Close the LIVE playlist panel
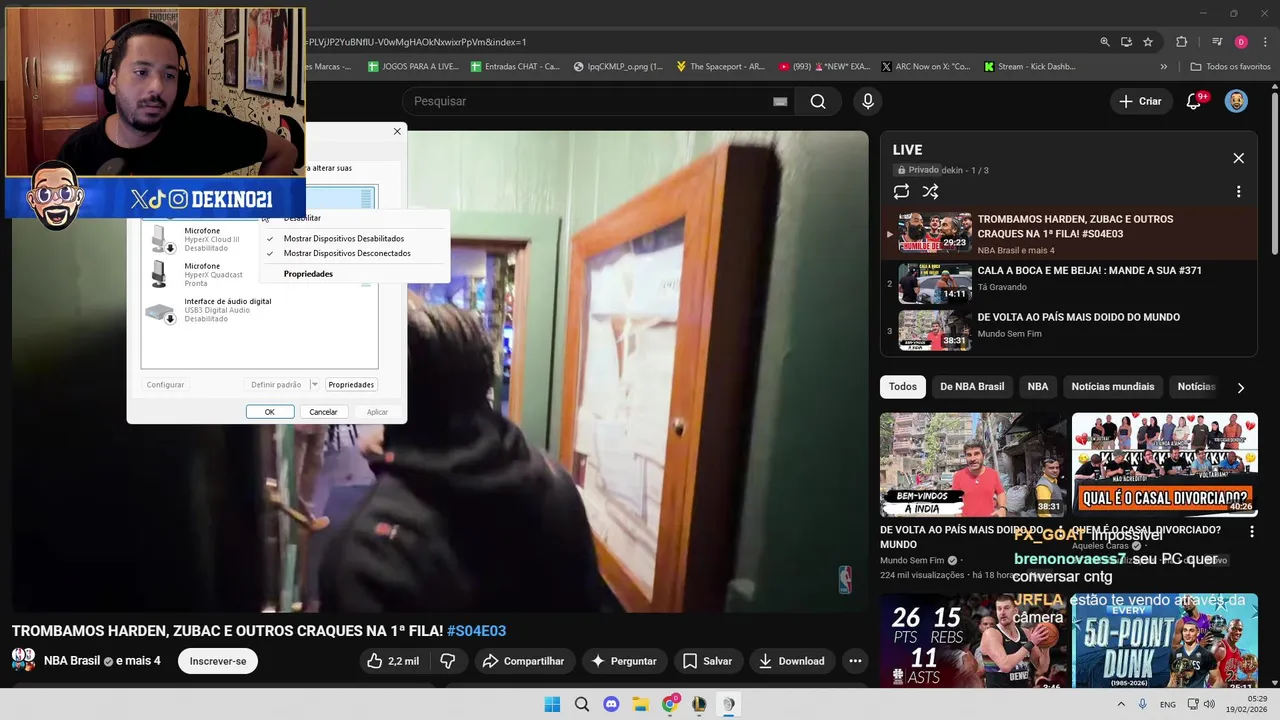The height and width of the screenshot is (720, 1280). pos(1239,158)
